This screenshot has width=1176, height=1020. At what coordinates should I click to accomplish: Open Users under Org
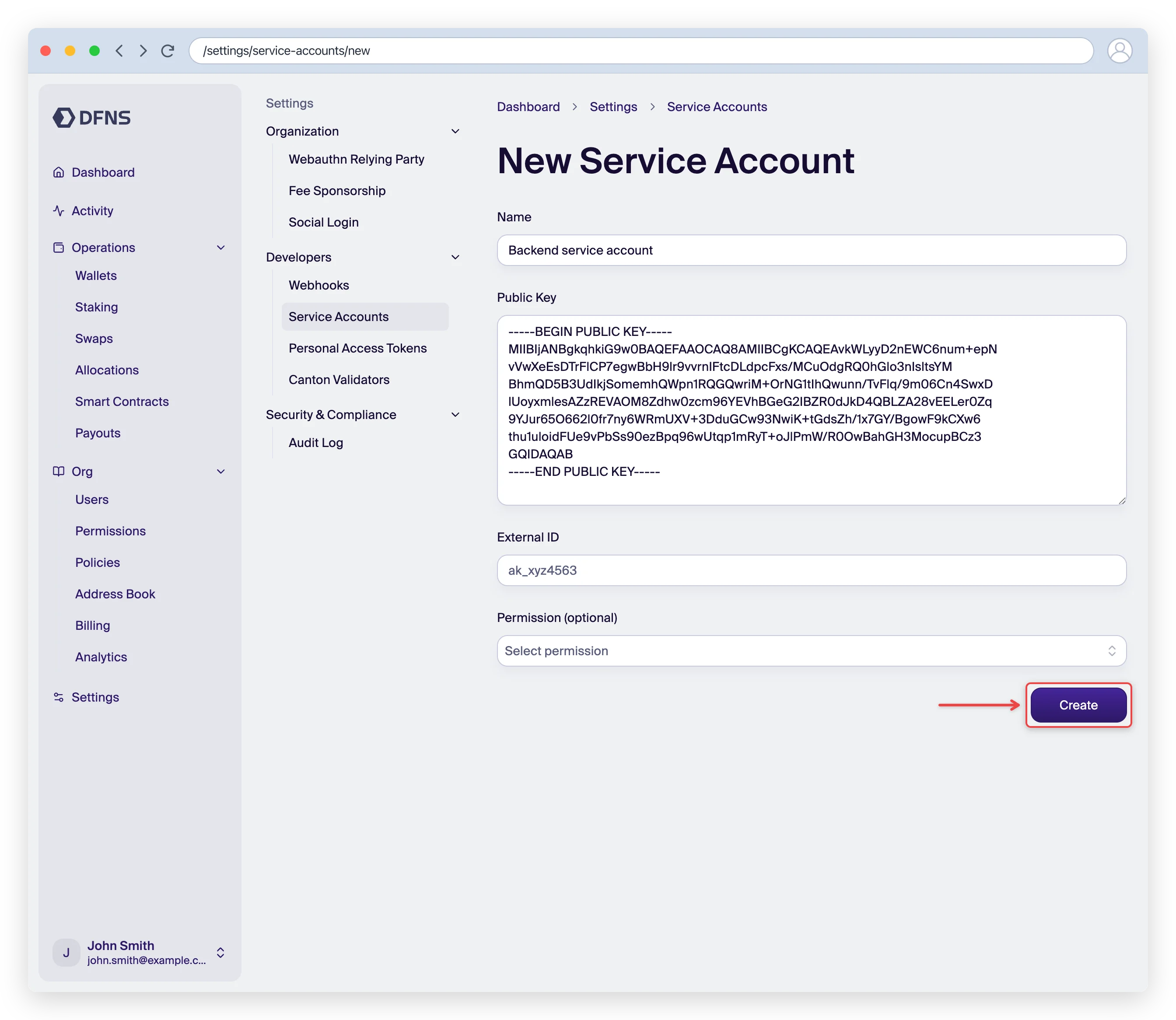point(92,500)
